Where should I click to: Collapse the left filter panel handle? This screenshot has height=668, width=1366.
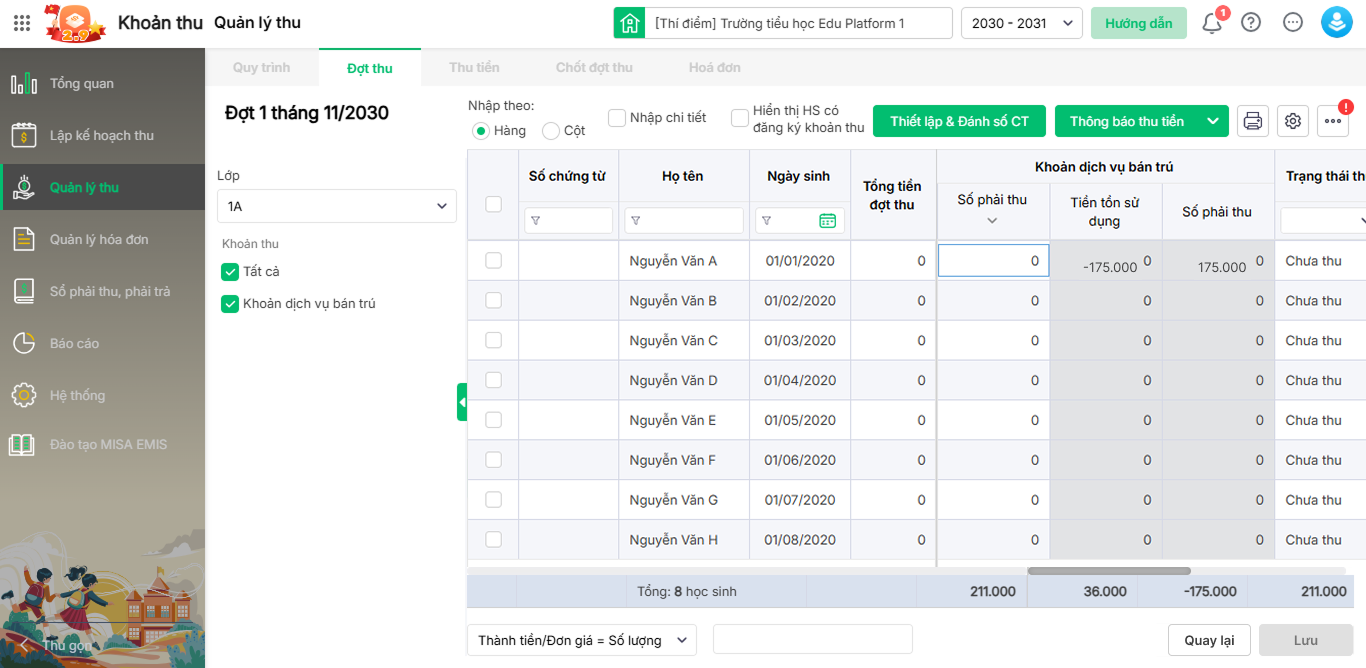point(462,402)
